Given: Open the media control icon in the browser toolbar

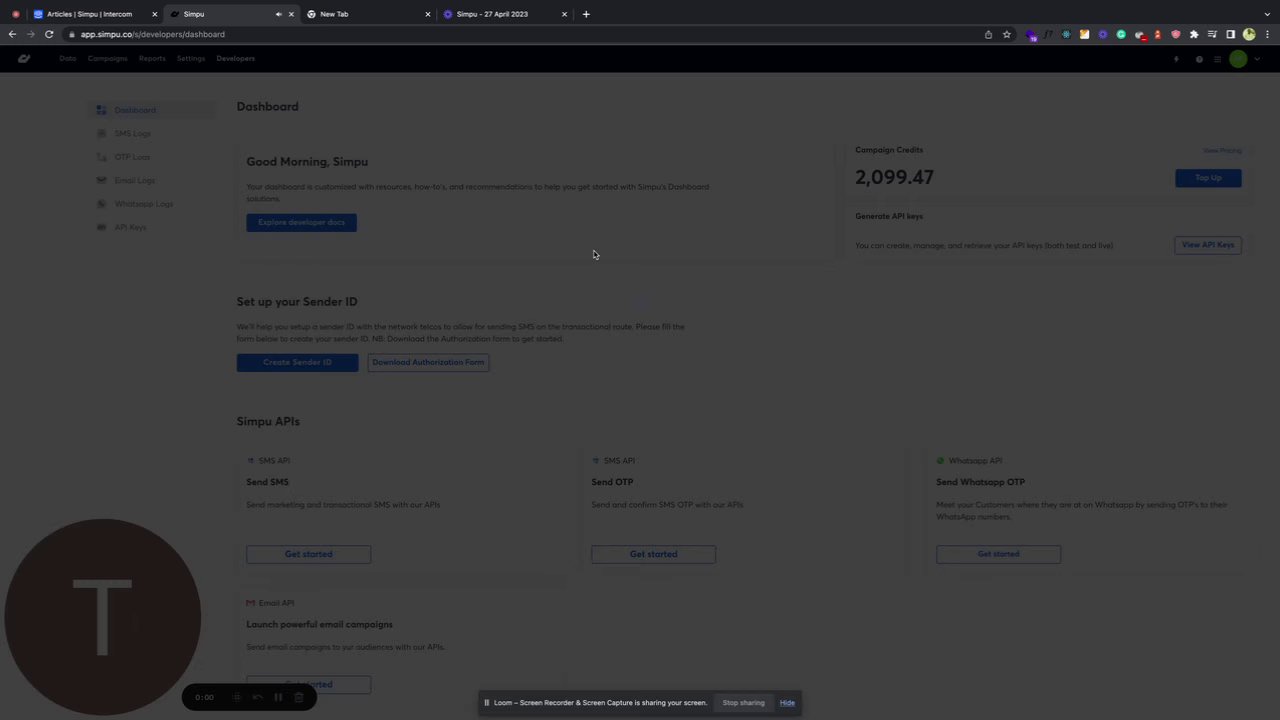Looking at the screenshot, I should coord(1212,34).
